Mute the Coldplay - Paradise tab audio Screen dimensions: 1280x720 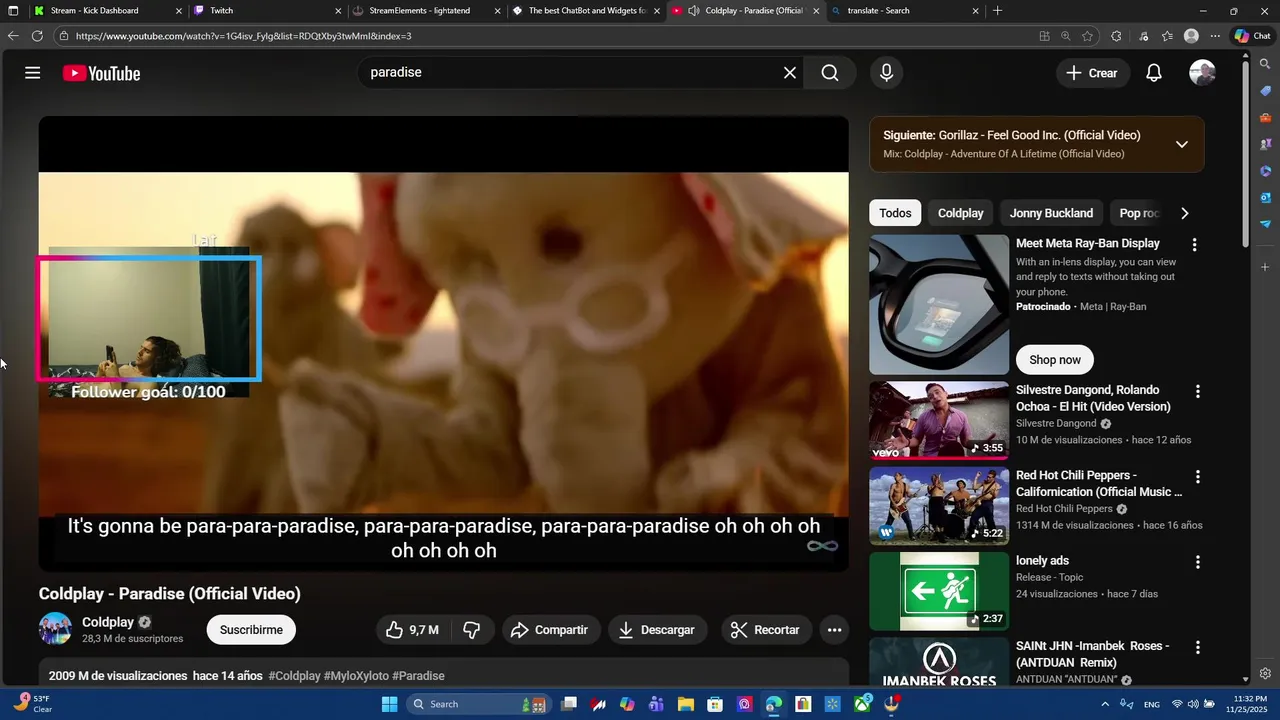pyautogui.click(x=694, y=11)
